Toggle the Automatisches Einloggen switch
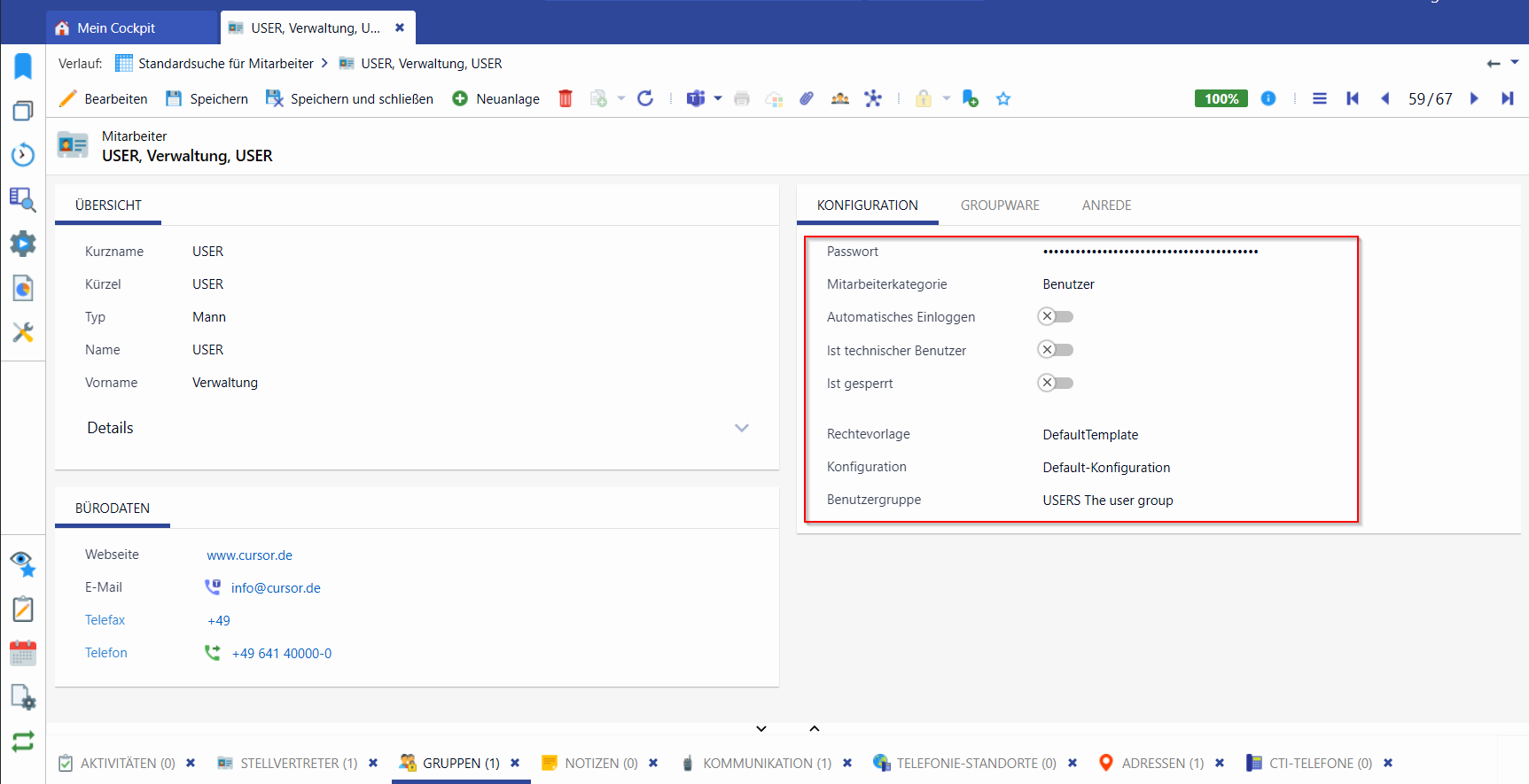 click(x=1056, y=316)
